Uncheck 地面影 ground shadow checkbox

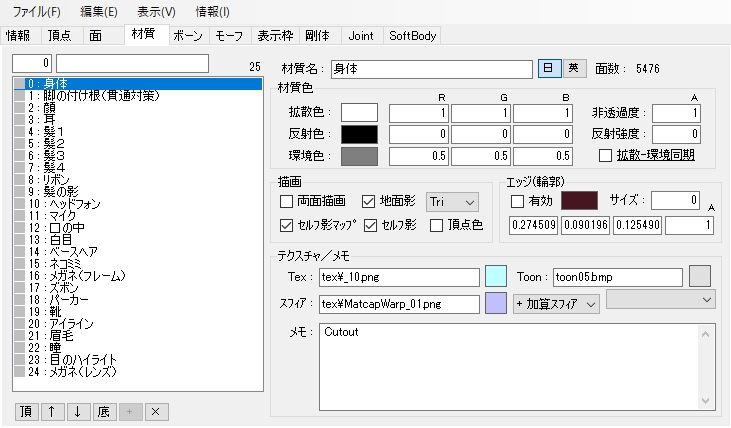368,201
